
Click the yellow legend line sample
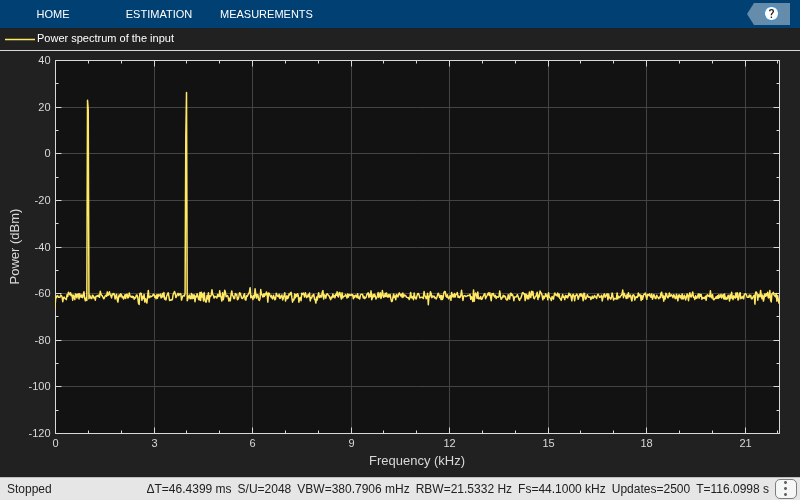tap(20, 39)
